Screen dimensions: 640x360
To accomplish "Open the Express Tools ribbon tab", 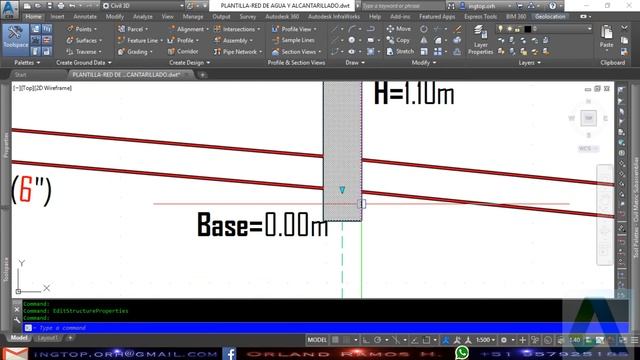I will coord(480,17).
